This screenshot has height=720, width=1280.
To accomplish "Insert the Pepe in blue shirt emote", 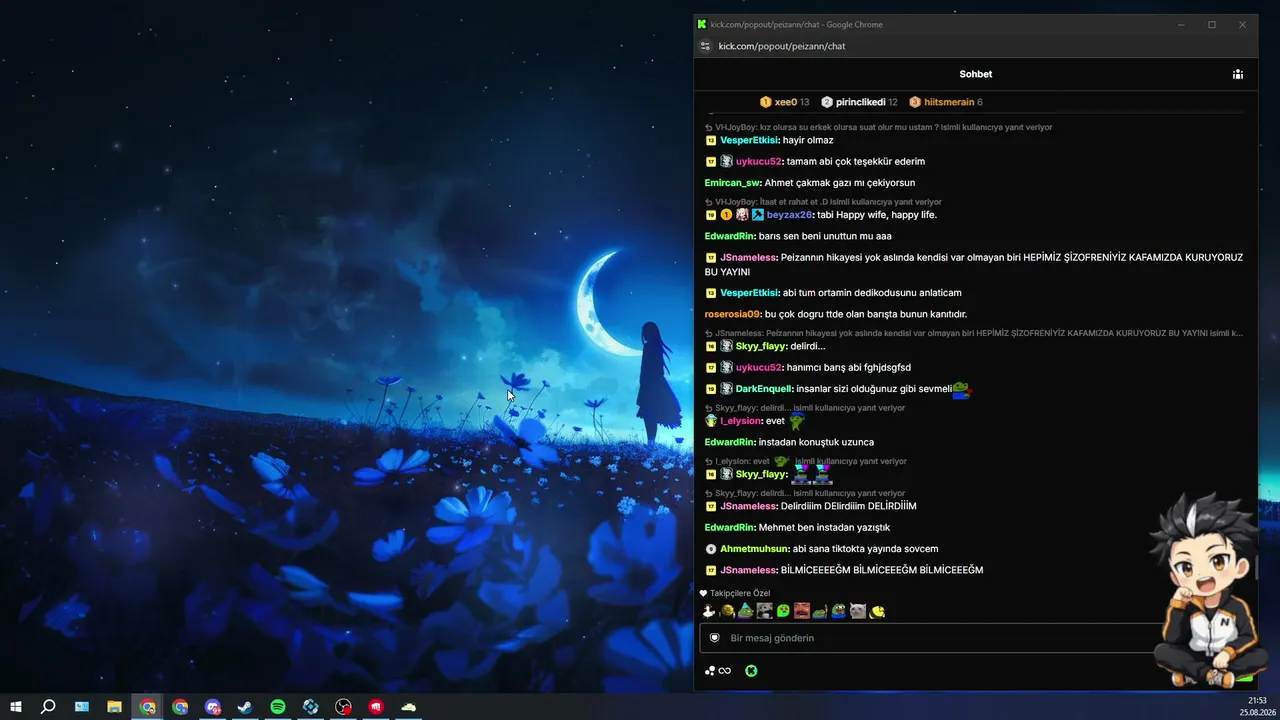I will pos(839,611).
